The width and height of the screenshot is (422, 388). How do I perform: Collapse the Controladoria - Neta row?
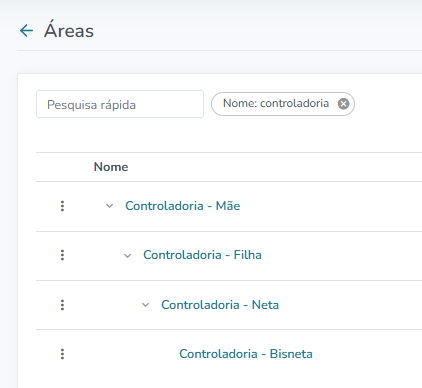145,305
